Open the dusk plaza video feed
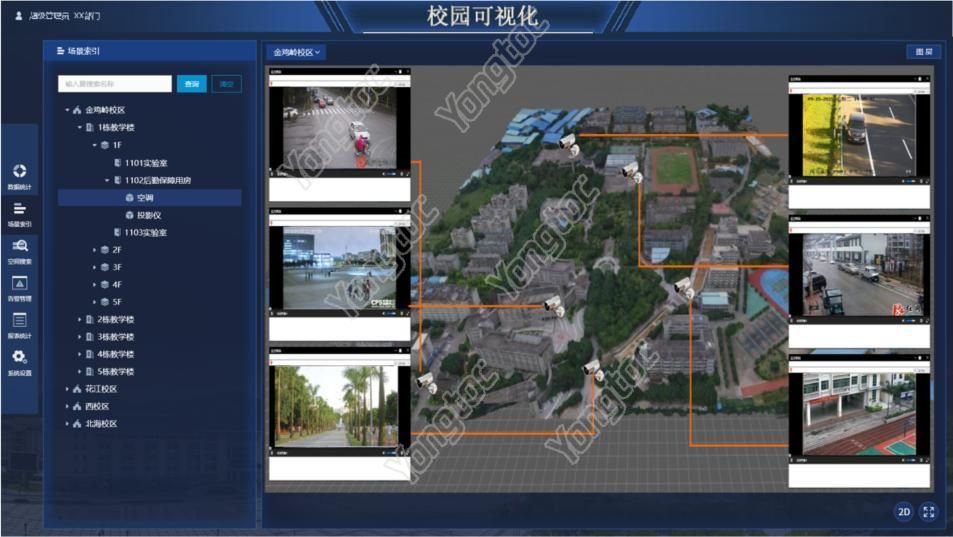The height and width of the screenshot is (537, 953). (x=340, y=268)
